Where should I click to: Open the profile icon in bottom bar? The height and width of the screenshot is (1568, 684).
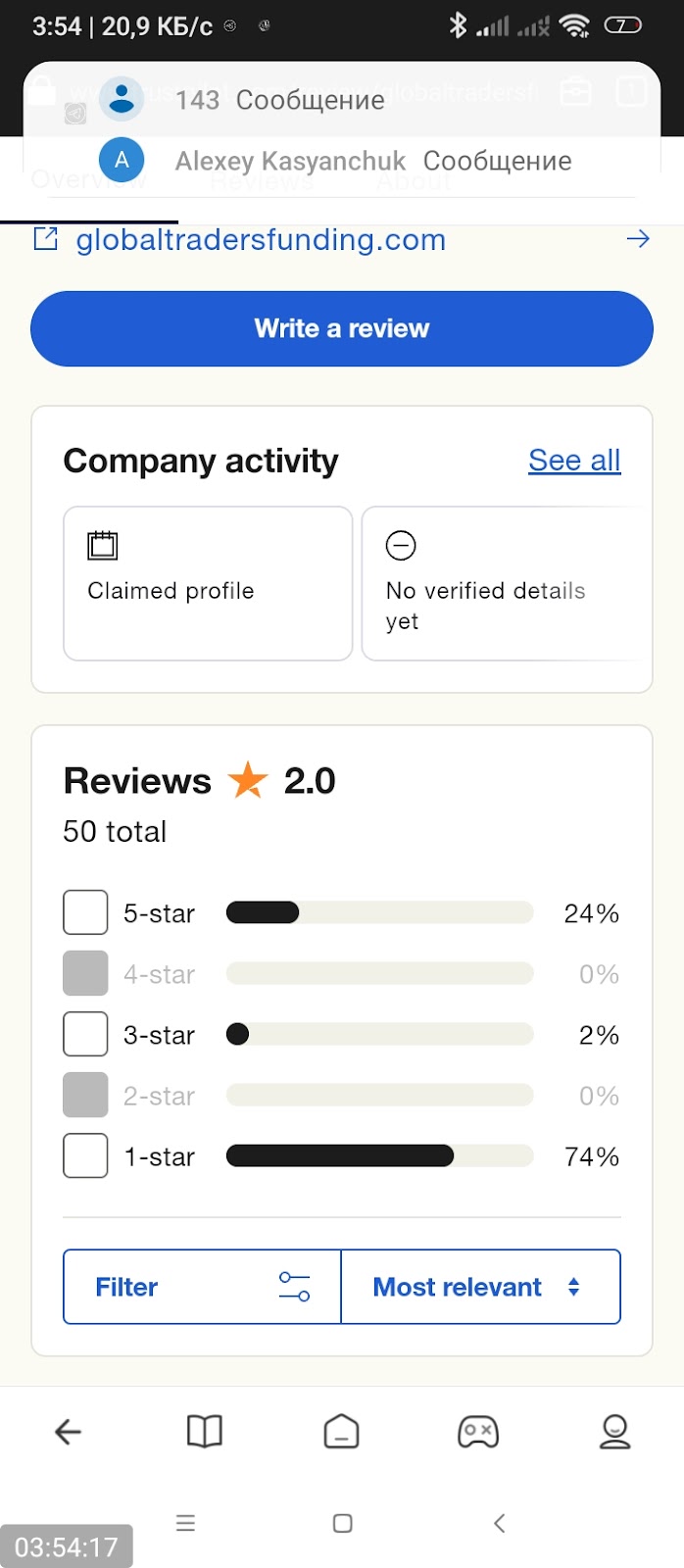click(x=614, y=1432)
